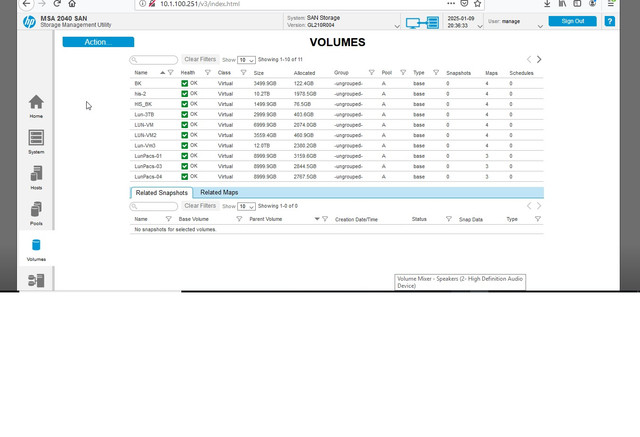
Task: Open help with the question mark icon
Action: tap(609, 21)
